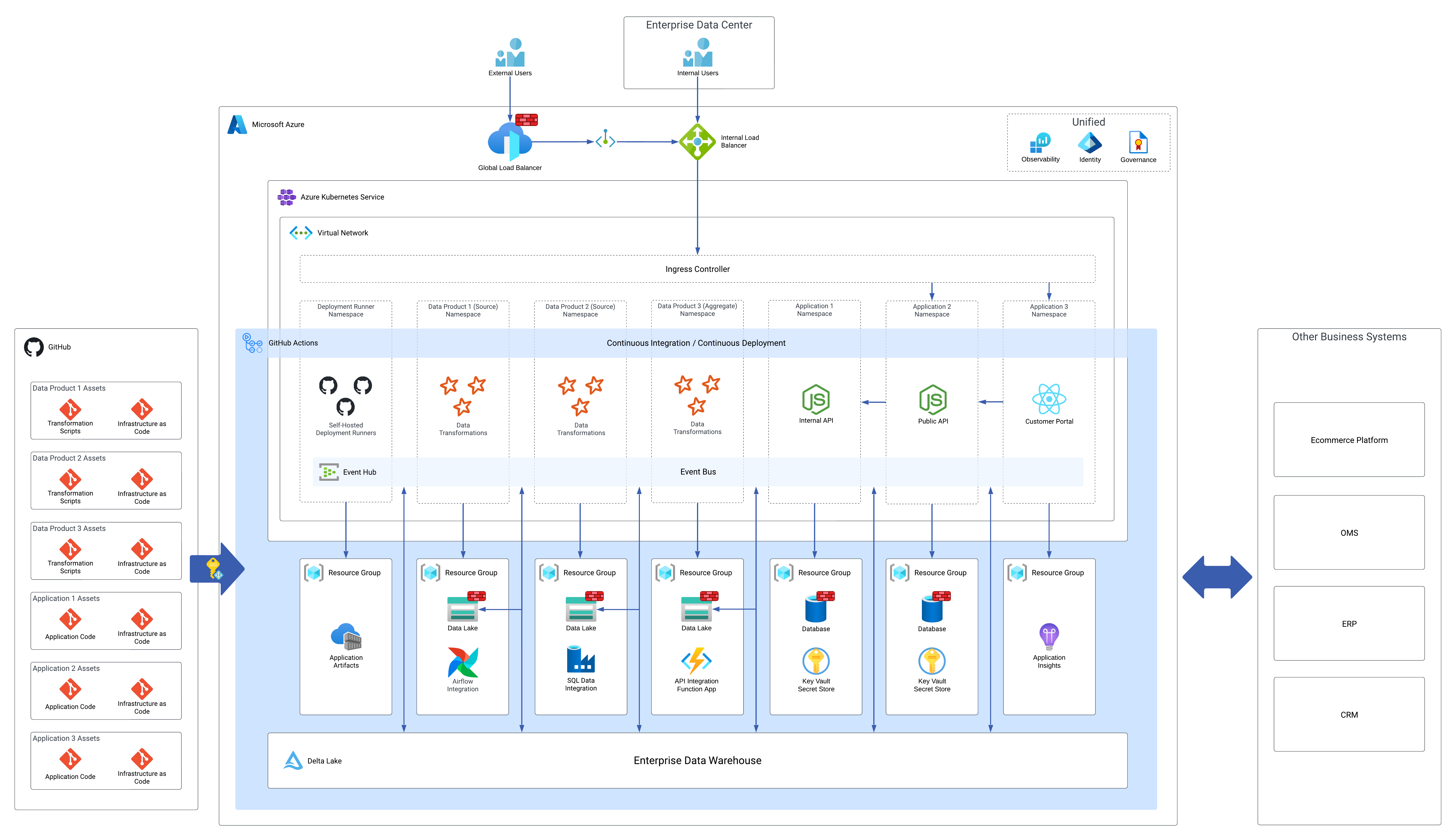Viewport: 1456px width, 840px height.
Task: Select the Azure Kubernetes Service icon
Action: click(x=287, y=197)
